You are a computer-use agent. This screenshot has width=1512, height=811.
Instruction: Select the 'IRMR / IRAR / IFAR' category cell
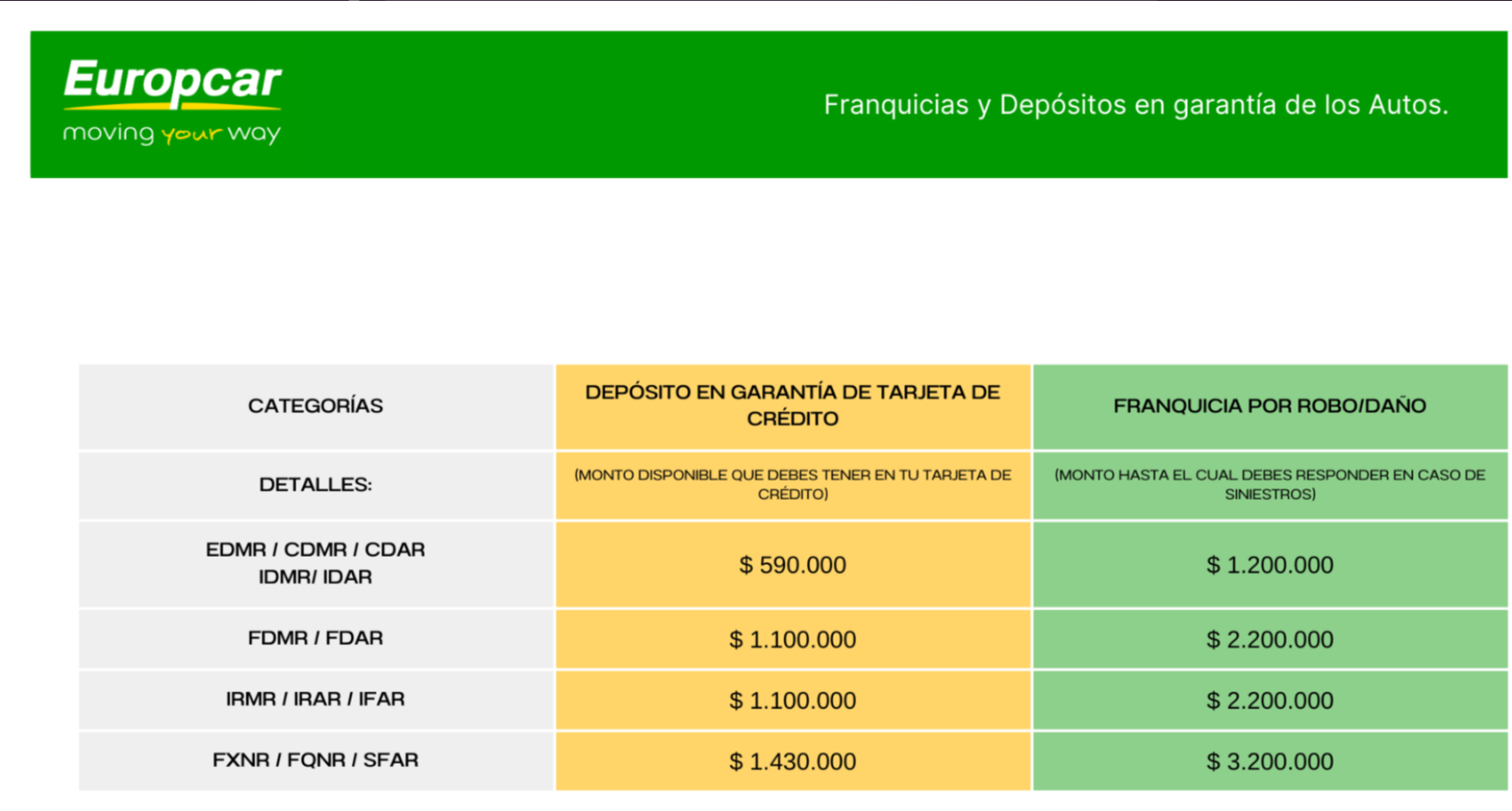(316, 700)
